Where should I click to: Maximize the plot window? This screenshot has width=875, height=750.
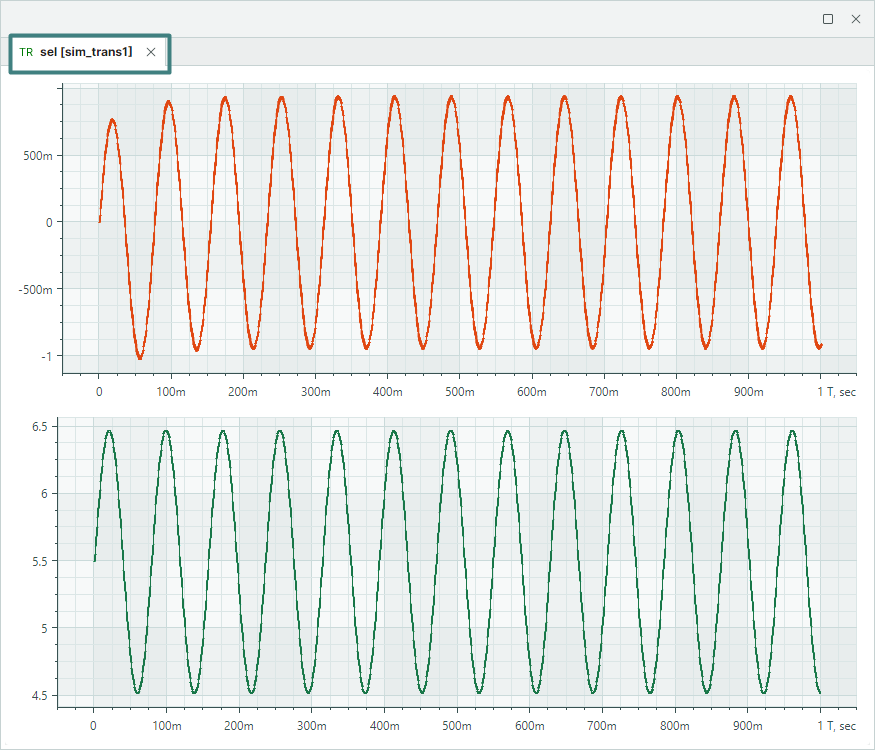pos(827,19)
